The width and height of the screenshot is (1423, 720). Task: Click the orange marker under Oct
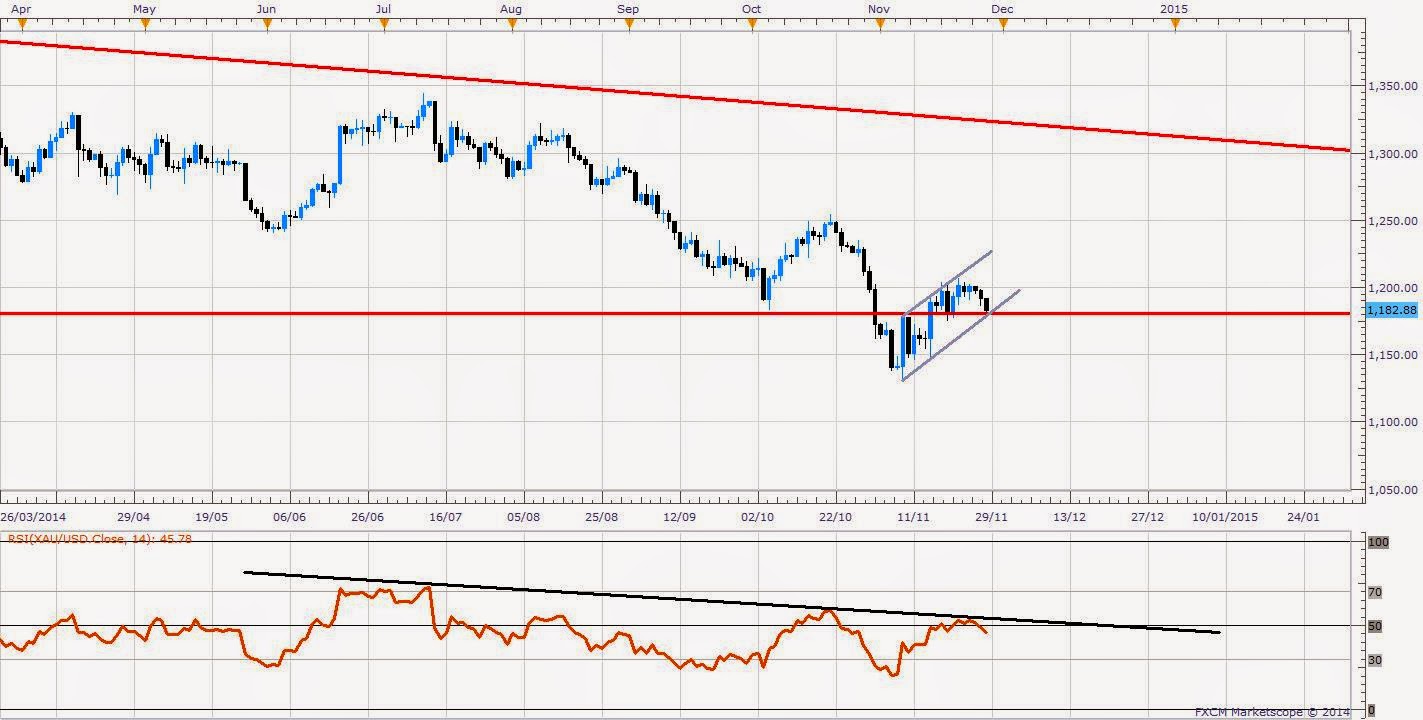coord(753,26)
